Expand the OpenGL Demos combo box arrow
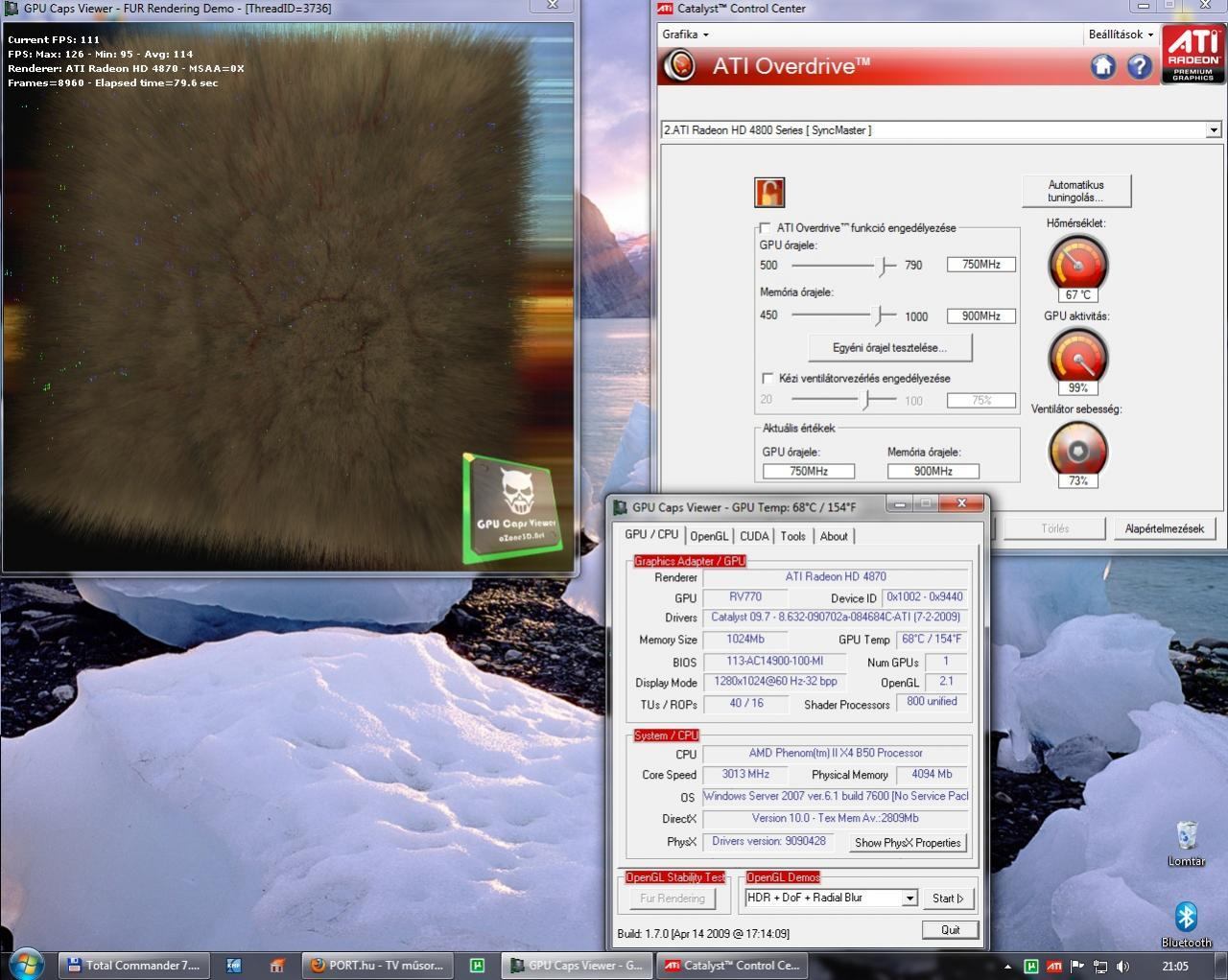The height and width of the screenshot is (980, 1228). point(909,898)
